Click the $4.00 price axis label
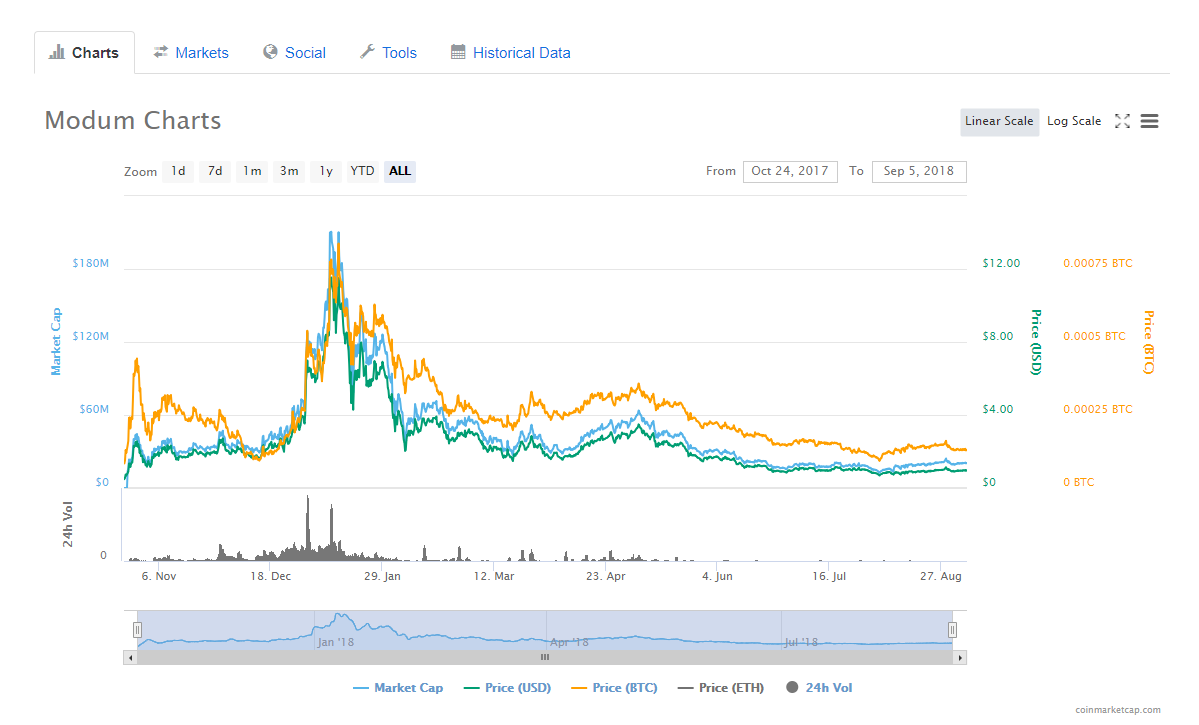The height and width of the screenshot is (725, 1199). (x=998, y=409)
